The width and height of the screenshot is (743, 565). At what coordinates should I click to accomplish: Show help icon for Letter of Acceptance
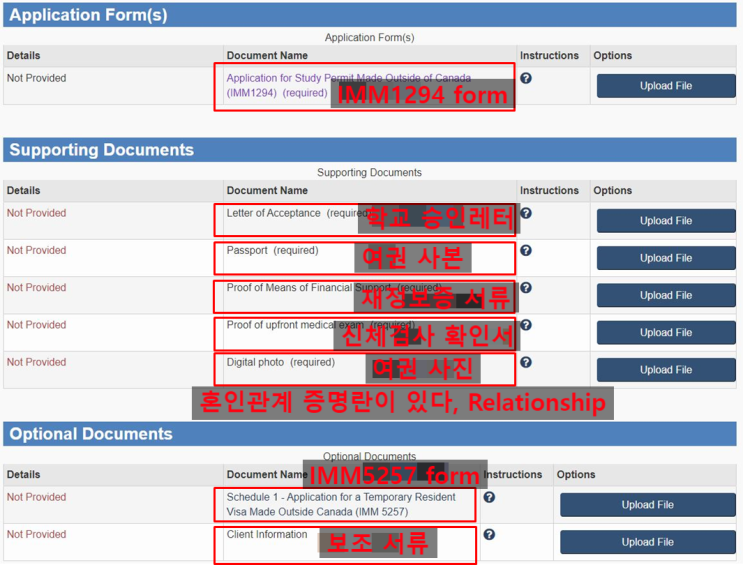[x=526, y=213]
